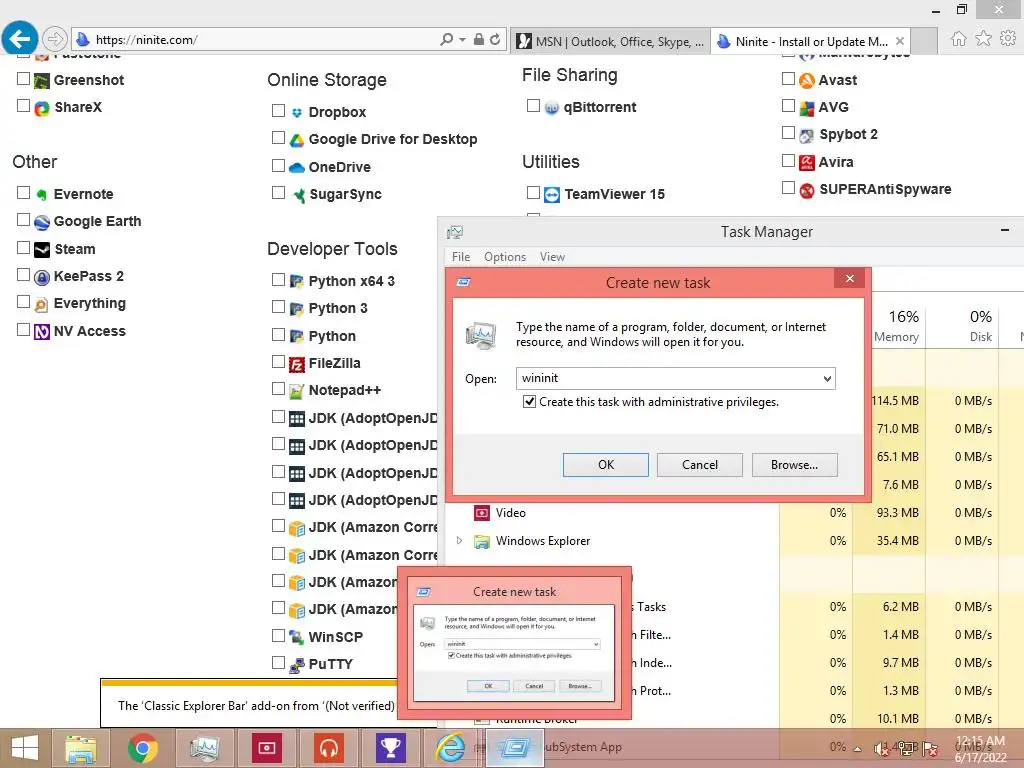Click the AVG logo icon
Screen dimensions: 1024x768
coord(807,108)
